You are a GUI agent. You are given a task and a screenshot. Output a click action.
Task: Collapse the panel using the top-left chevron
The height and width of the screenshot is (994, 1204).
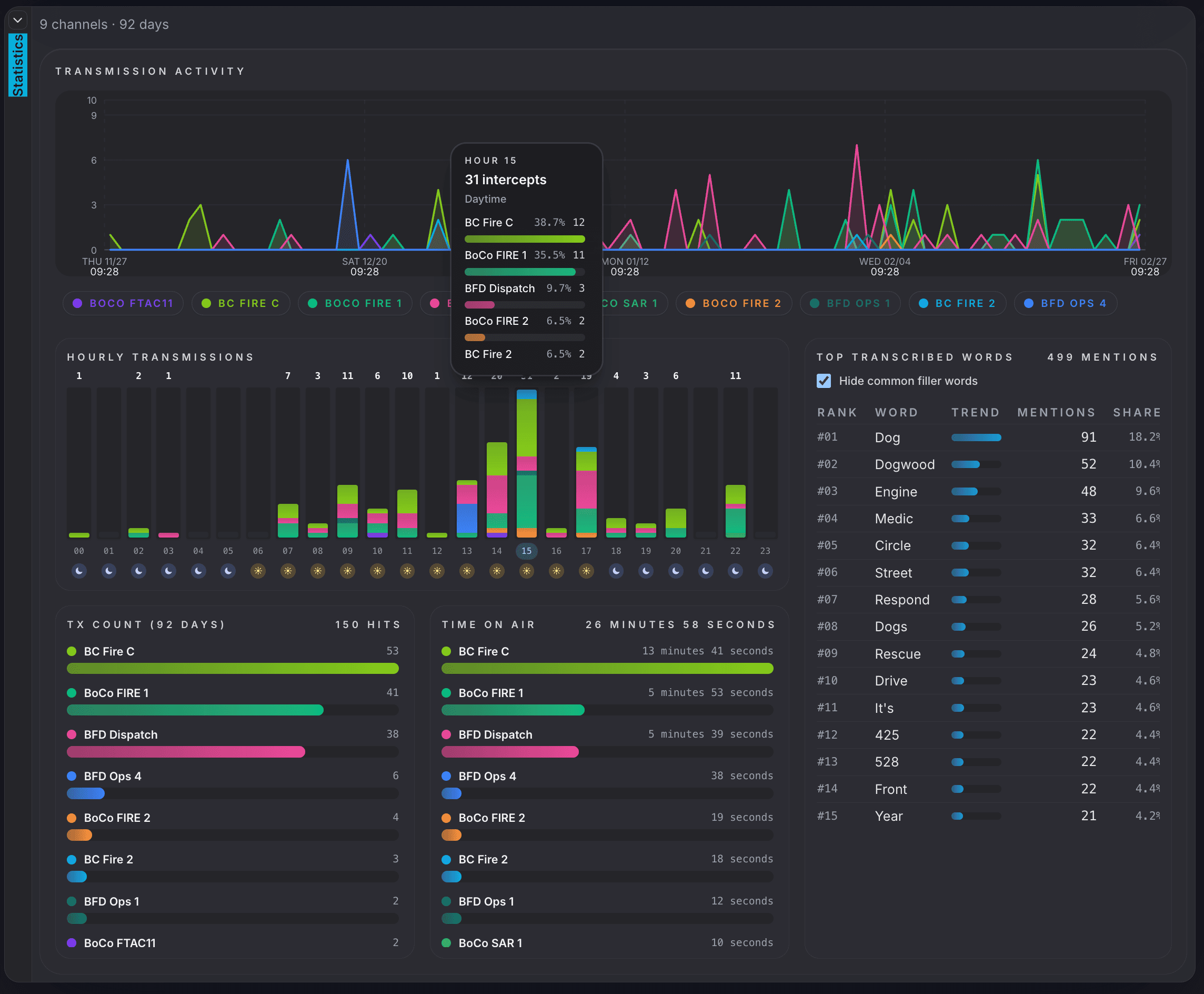[x=18, y=20]
